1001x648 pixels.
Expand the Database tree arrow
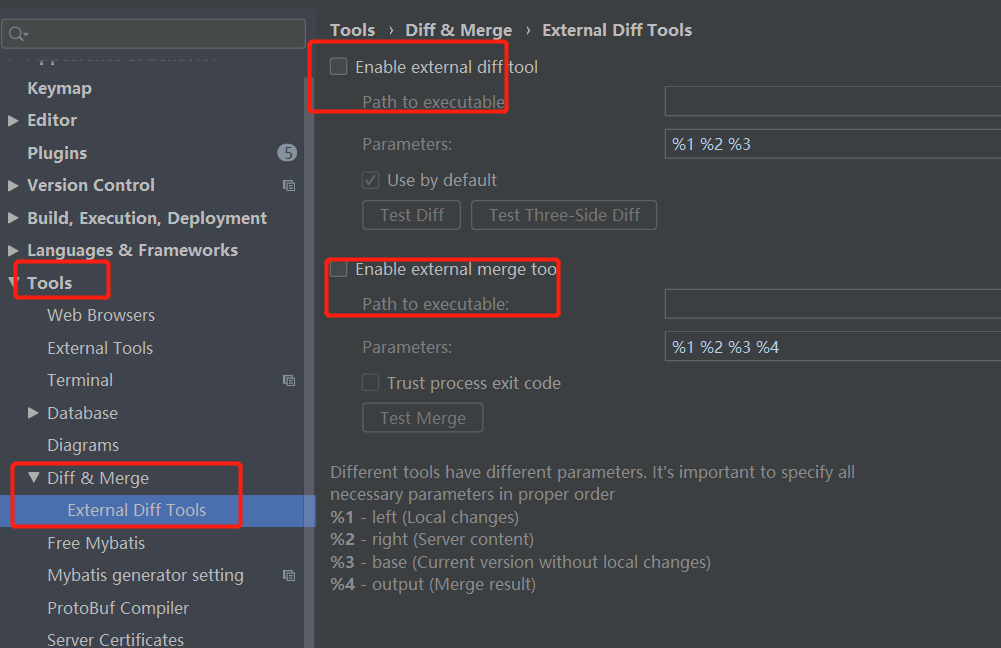pos(33,412)
